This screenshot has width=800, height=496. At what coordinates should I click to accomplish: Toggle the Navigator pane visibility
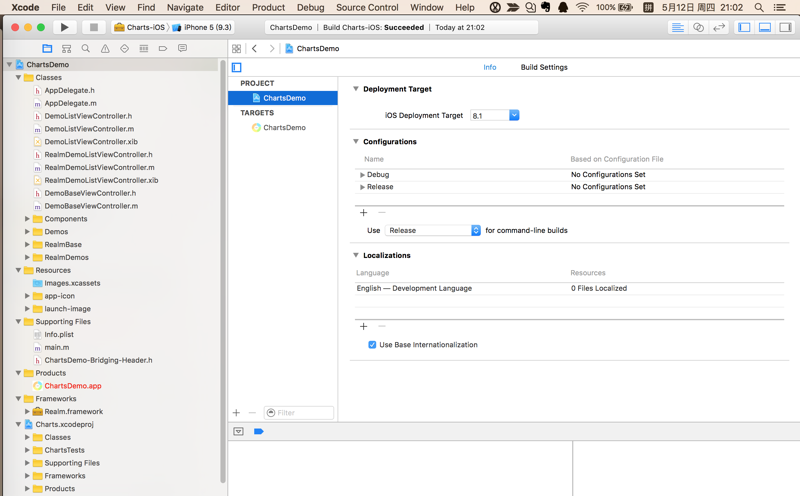click(744, 28)
